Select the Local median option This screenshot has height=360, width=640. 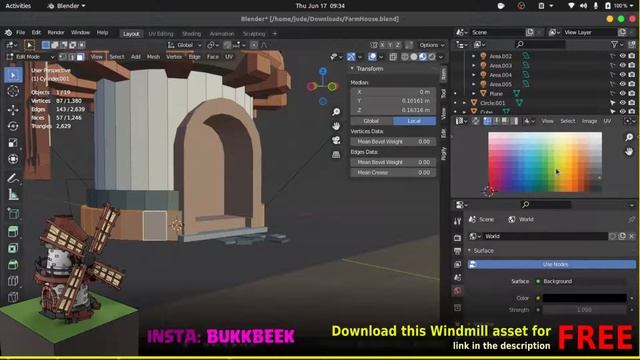click(414, 121)
